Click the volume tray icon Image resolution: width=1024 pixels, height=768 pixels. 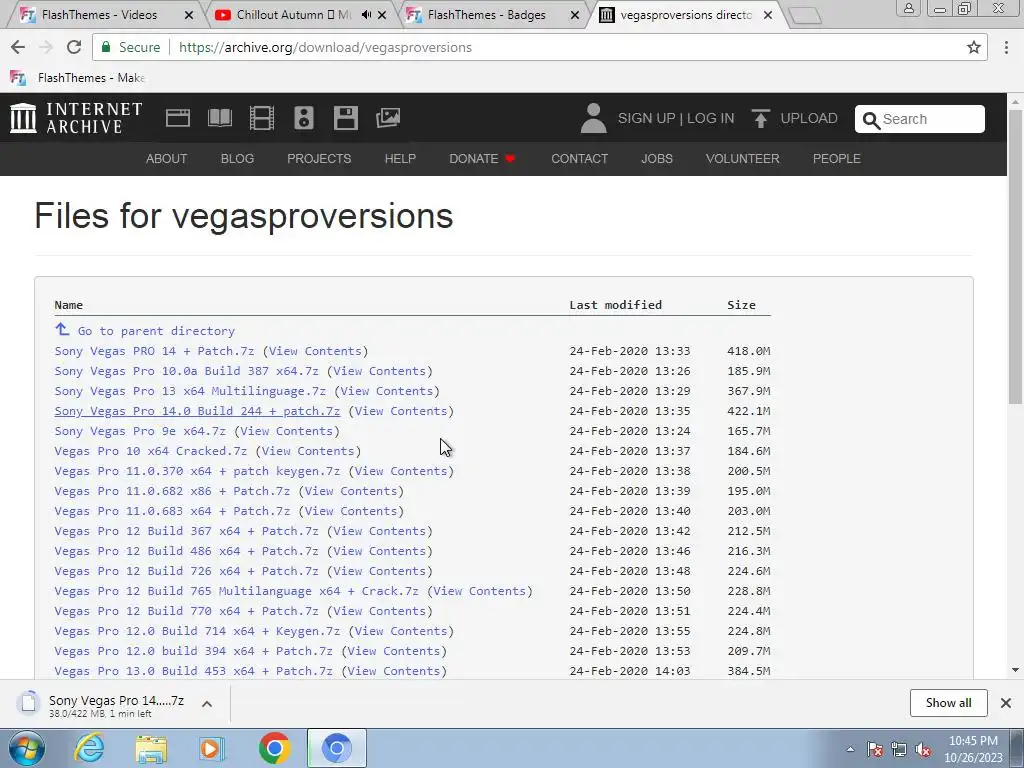(923, 750)
